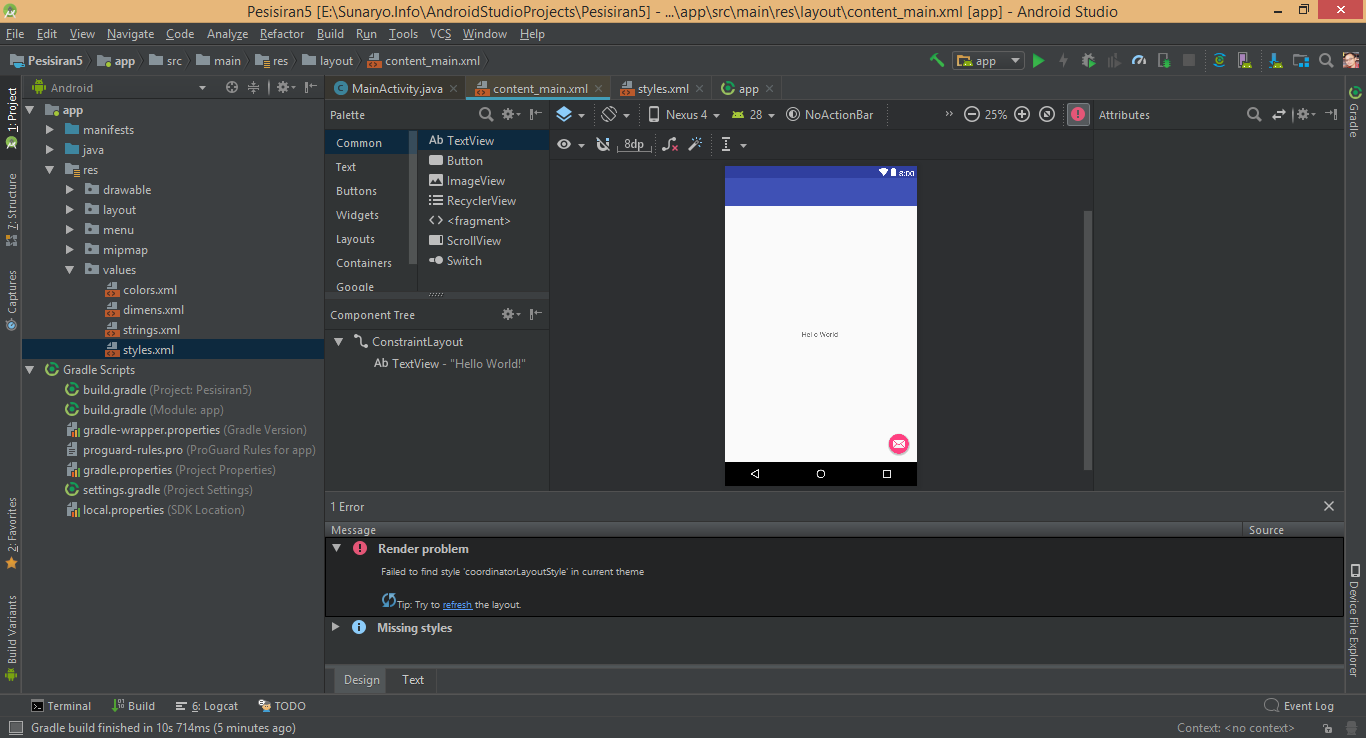Toggle autoconnect magnet icon
The height and width of the screenshot is (738, 1366).
click(x=603, y=144)
